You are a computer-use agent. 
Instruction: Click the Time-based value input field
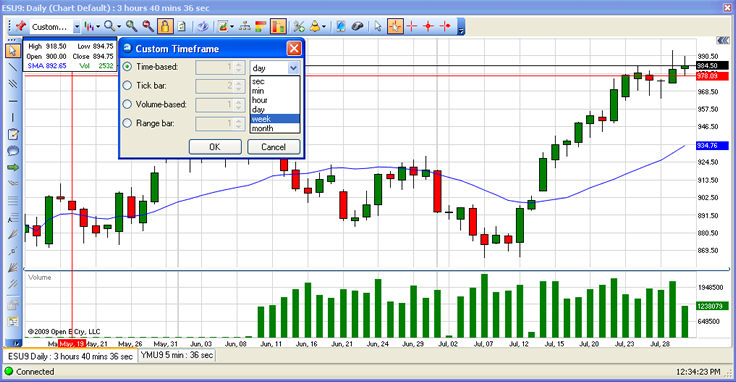tap(220, 68)
